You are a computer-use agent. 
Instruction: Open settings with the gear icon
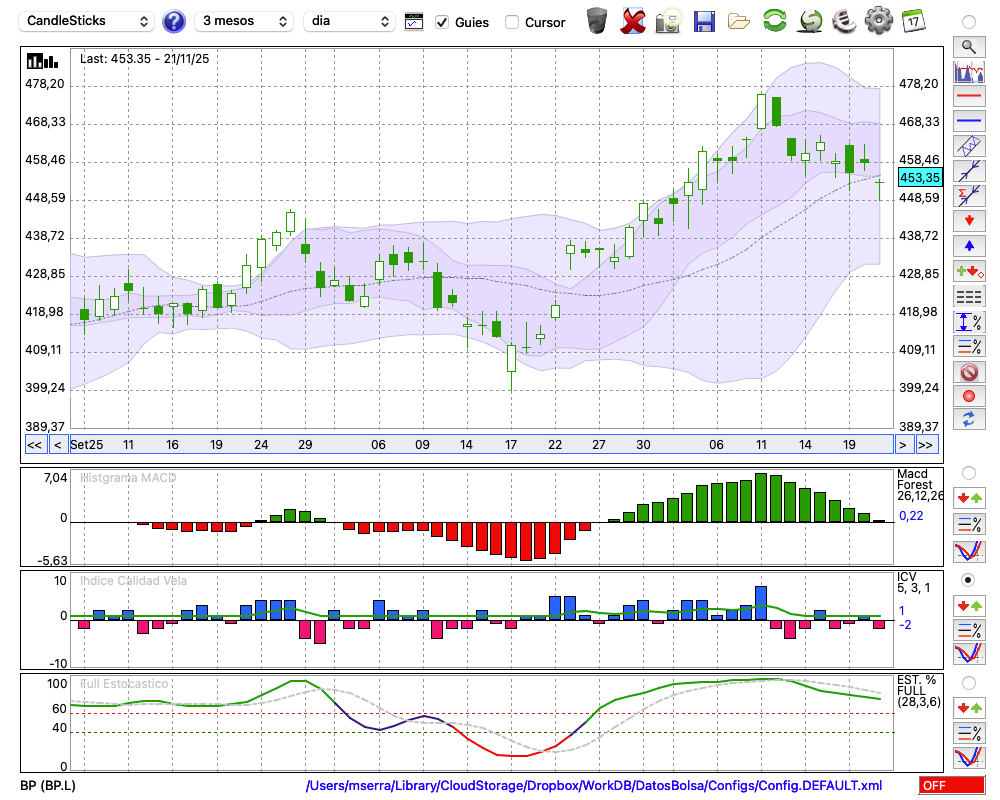click(878, 21)
